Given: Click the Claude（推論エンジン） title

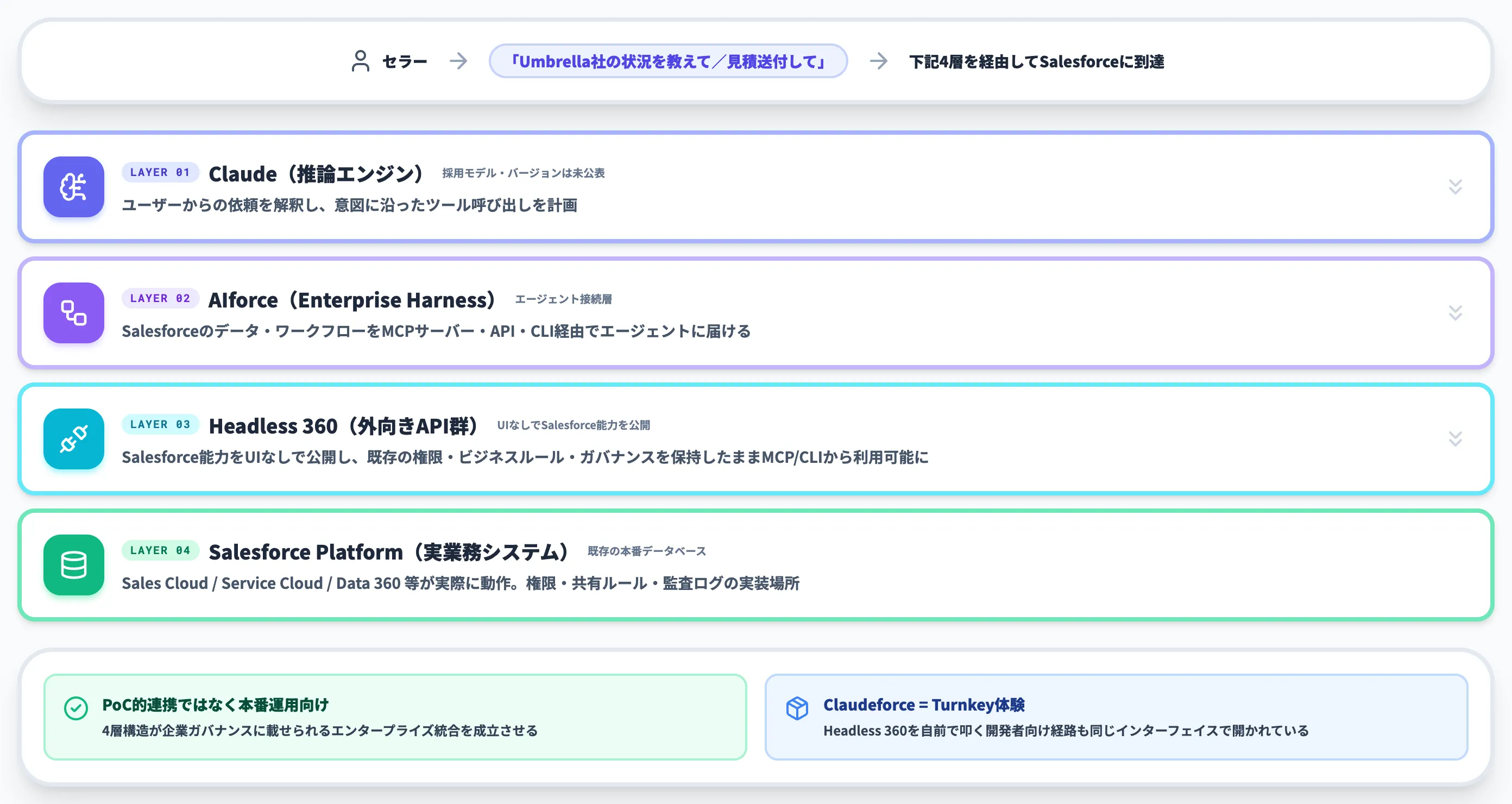Looking at the screenshot, I should point(316,174).
